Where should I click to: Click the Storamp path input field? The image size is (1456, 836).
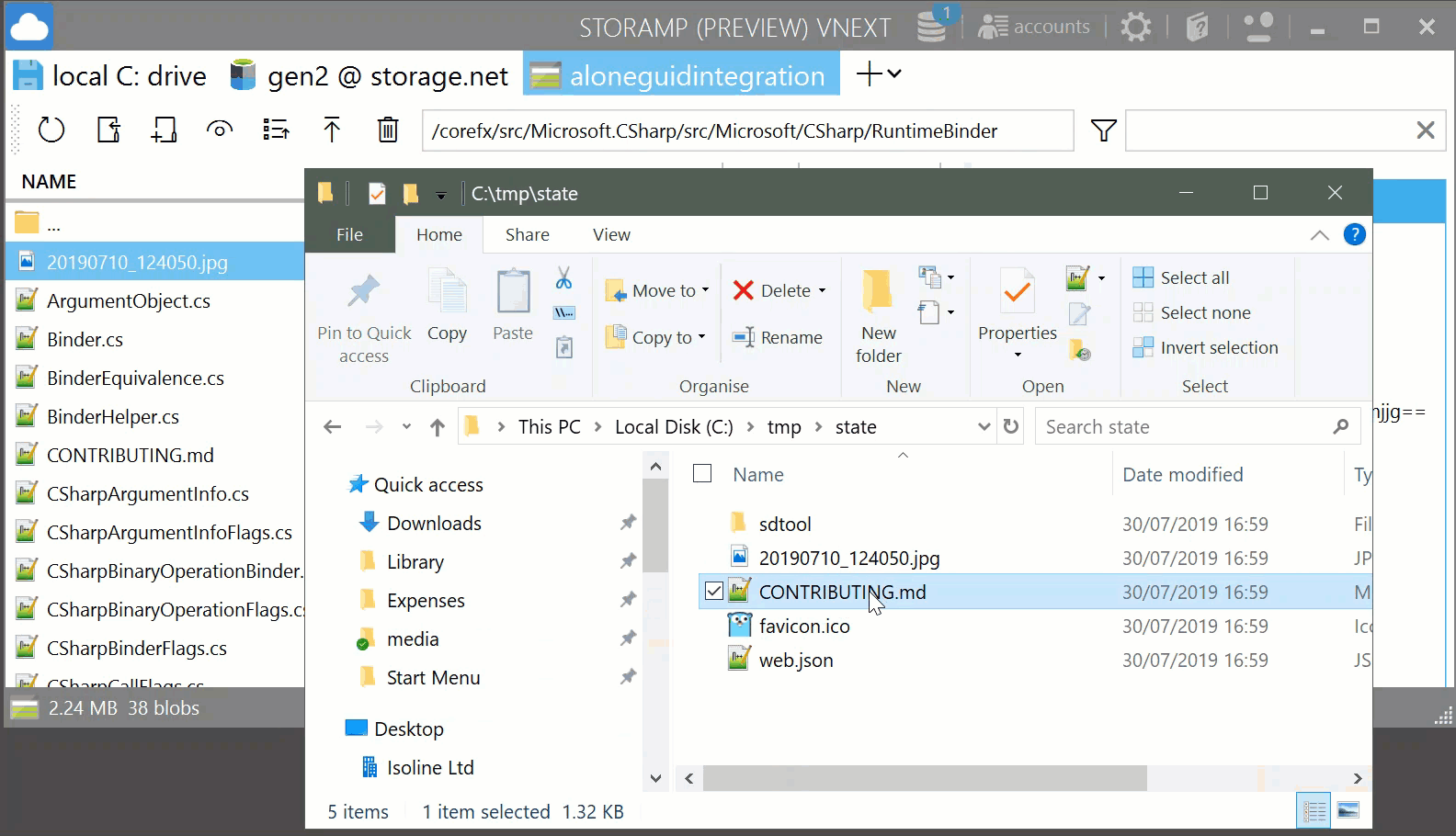[x=747, y=130]
